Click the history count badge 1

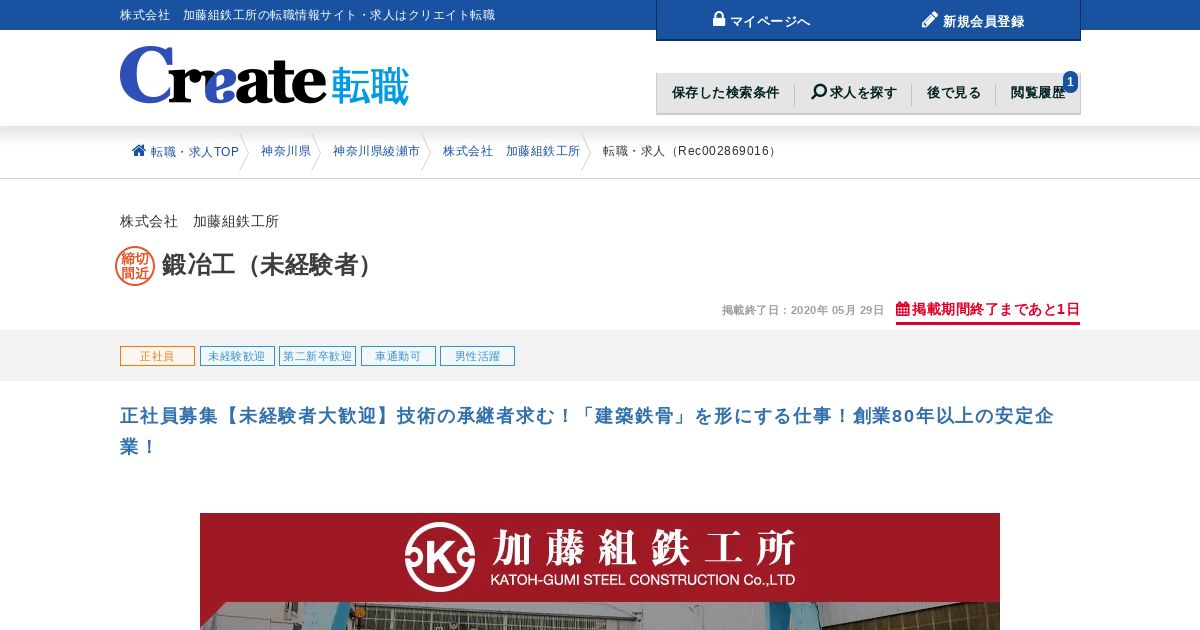tap(1070, 82)
